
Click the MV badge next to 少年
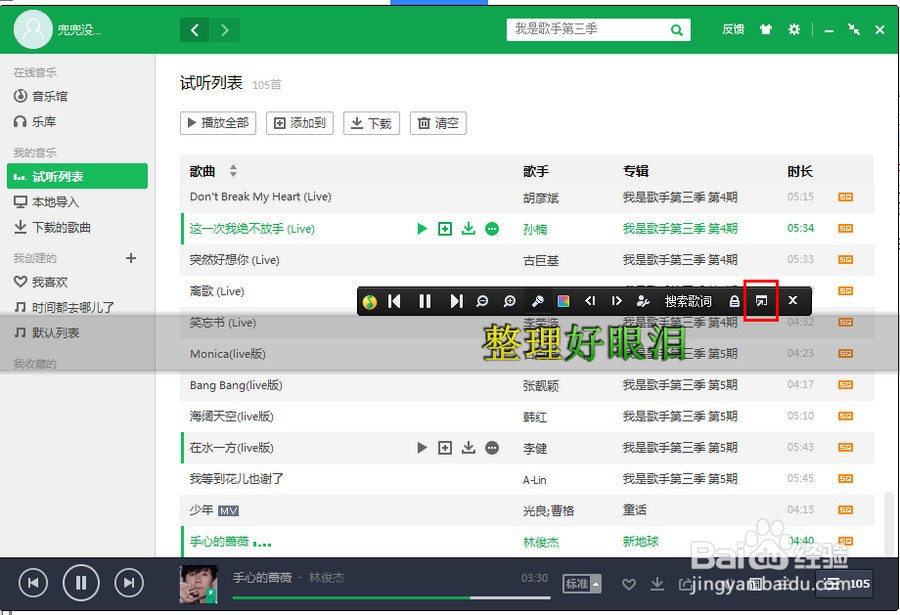coord(228,510)
